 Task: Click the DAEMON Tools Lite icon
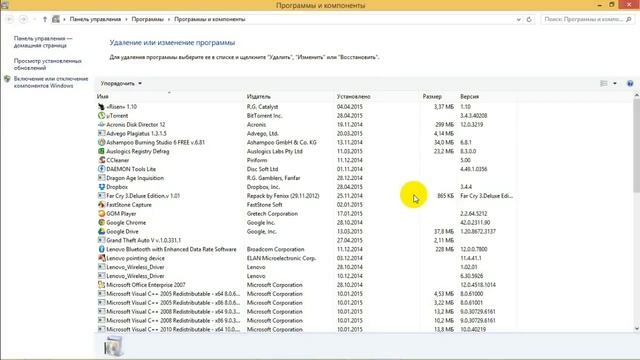[x=101, y=169]
